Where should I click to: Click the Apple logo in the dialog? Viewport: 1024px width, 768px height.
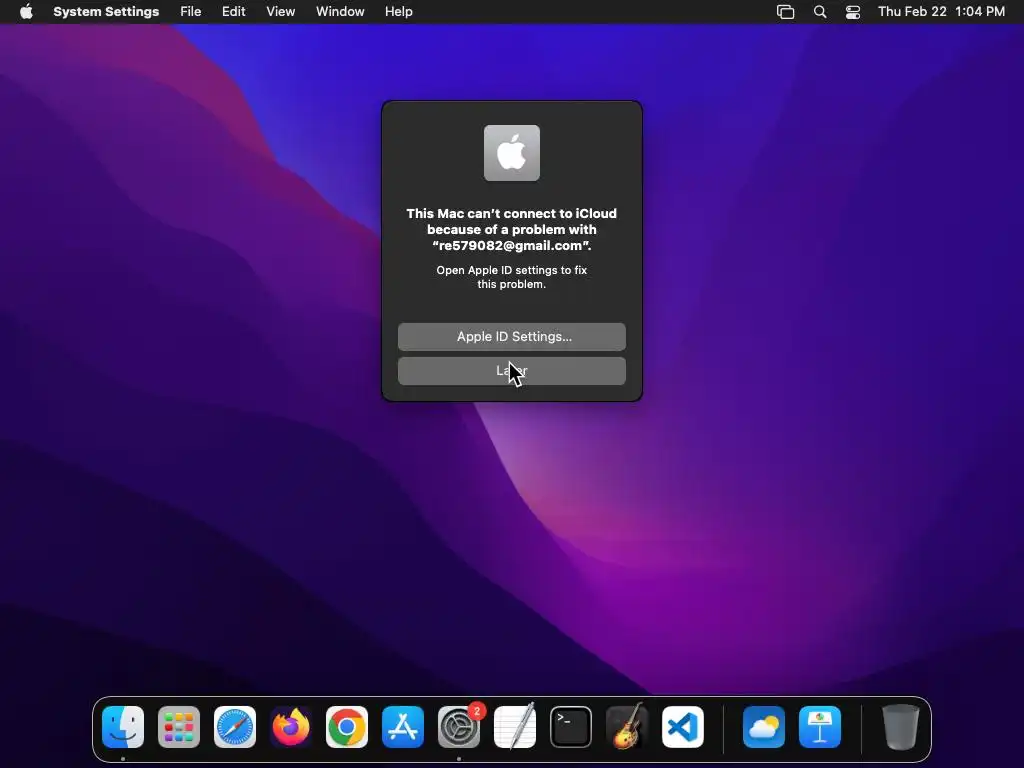(x=512, y=153)
